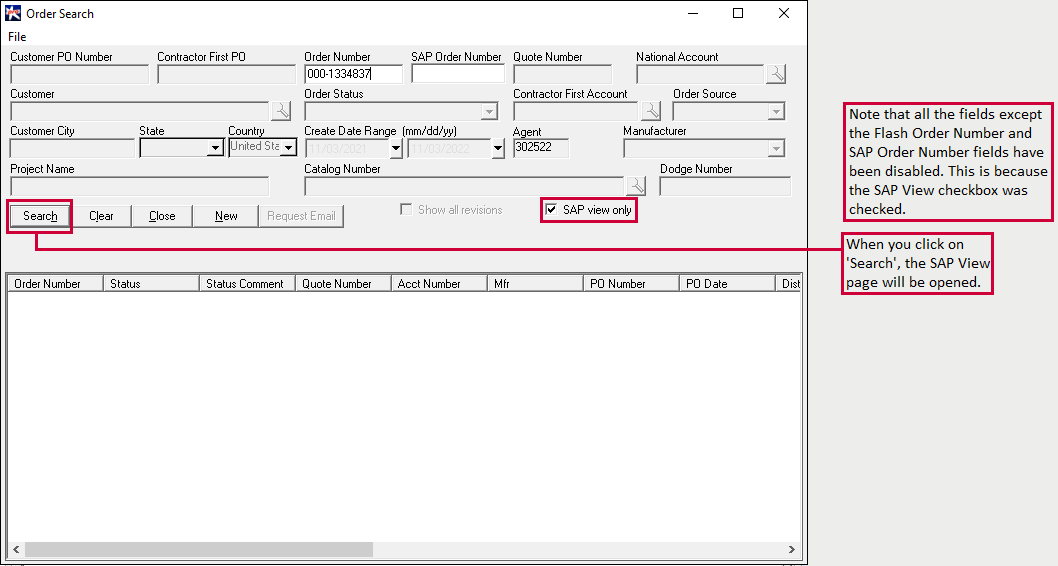This screenshot has height=566, width=1058.
Task: Click the Order Number input field
Action: [x=353, y=74]
